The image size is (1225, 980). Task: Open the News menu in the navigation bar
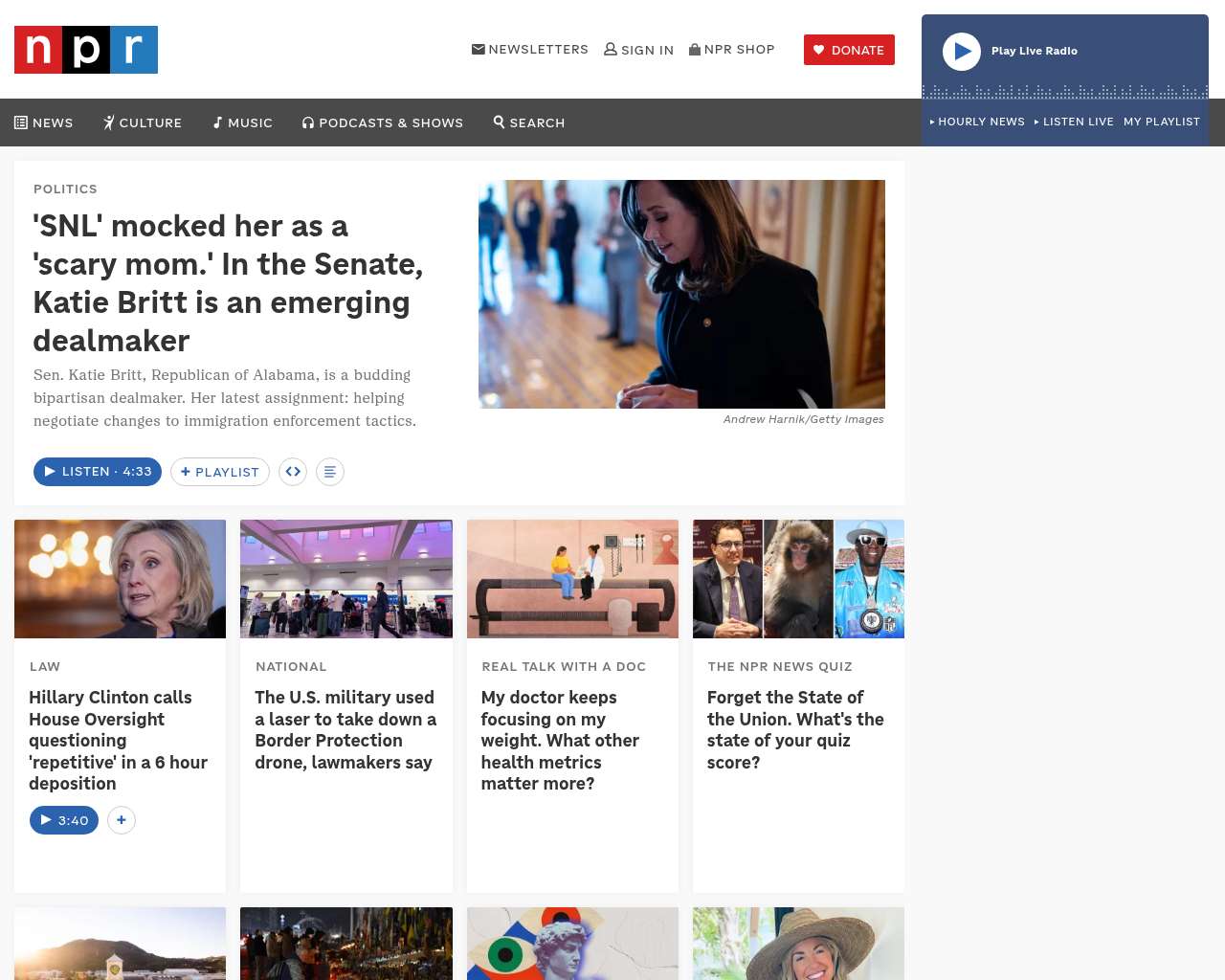[44, 122]
